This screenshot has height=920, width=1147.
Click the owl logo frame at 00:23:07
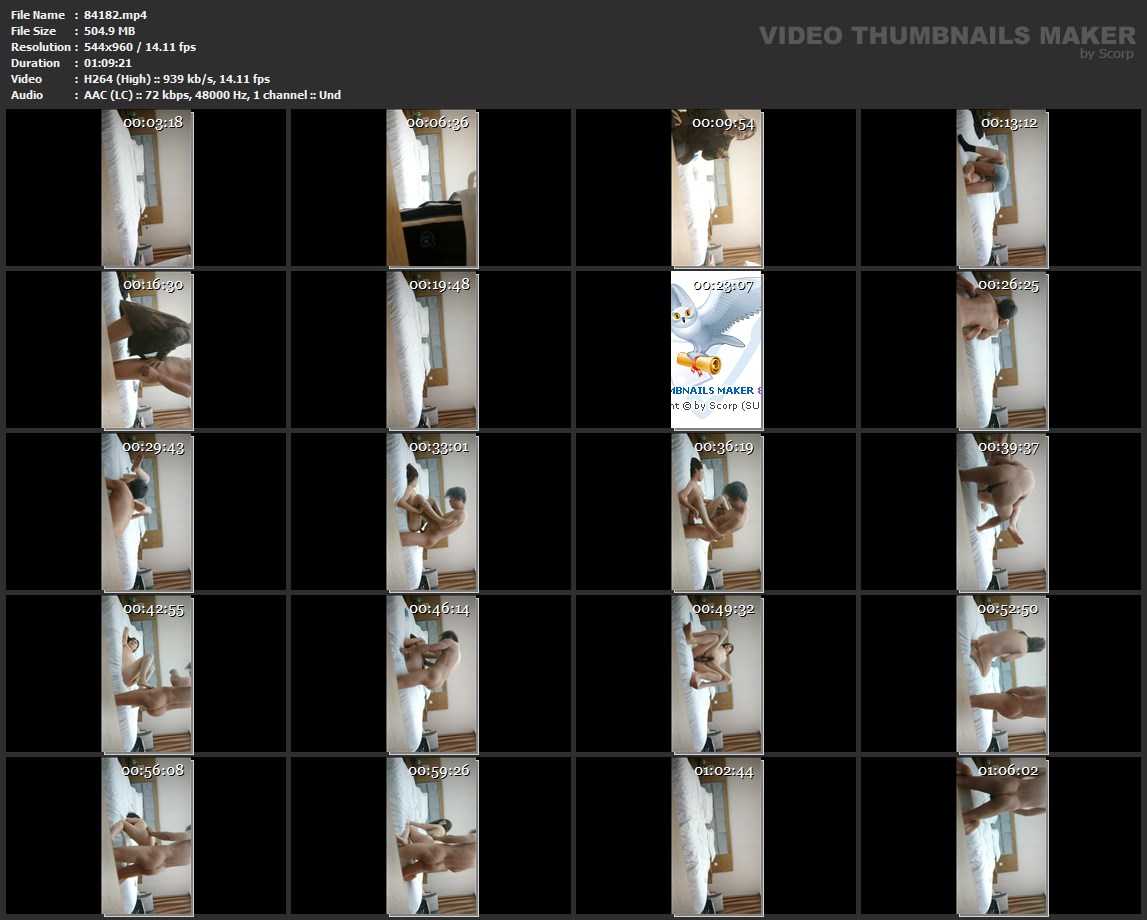(717, 350)
